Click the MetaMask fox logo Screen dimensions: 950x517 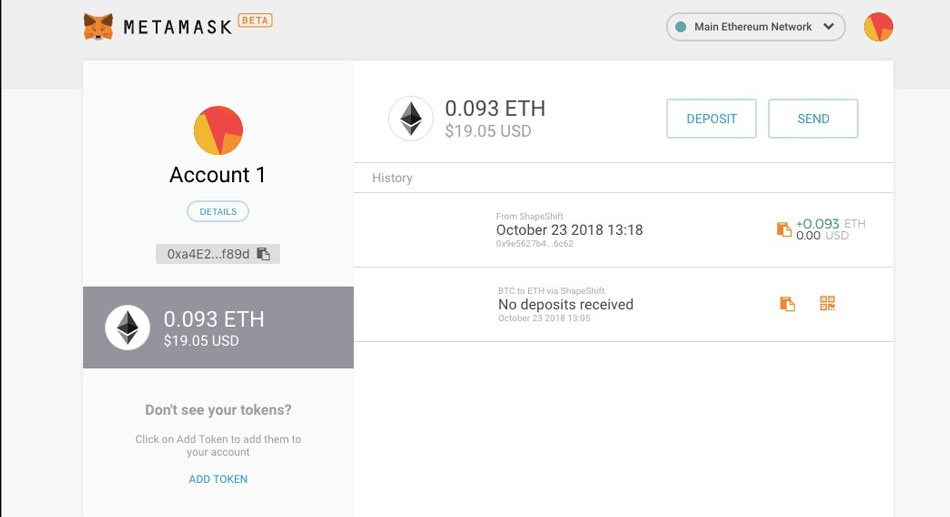(x=98, y=27)
